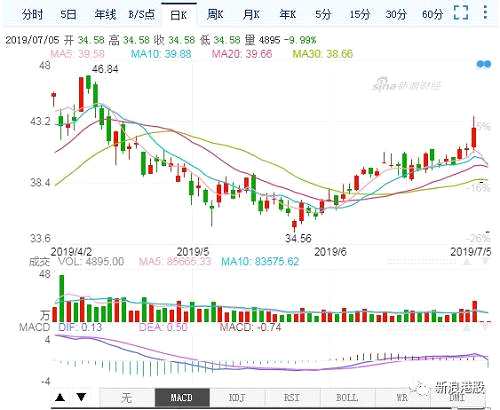Click the up triangle indicator arrow
Viewport: 500px width, 410px height.
(x=60, y=397)
